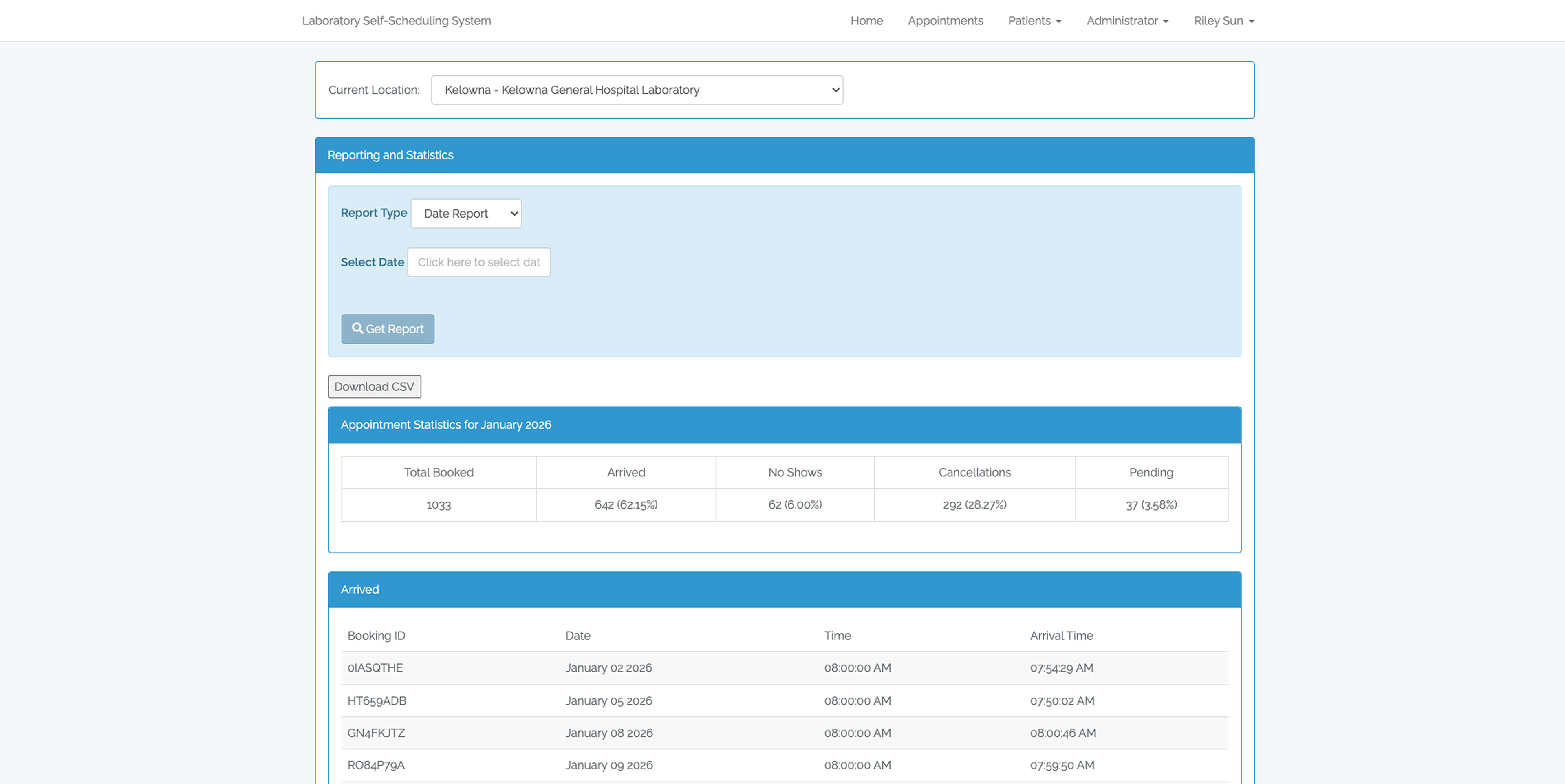Open Appointments page from navbar
The width and height of the screenshot is (1565, 784).
946,21
